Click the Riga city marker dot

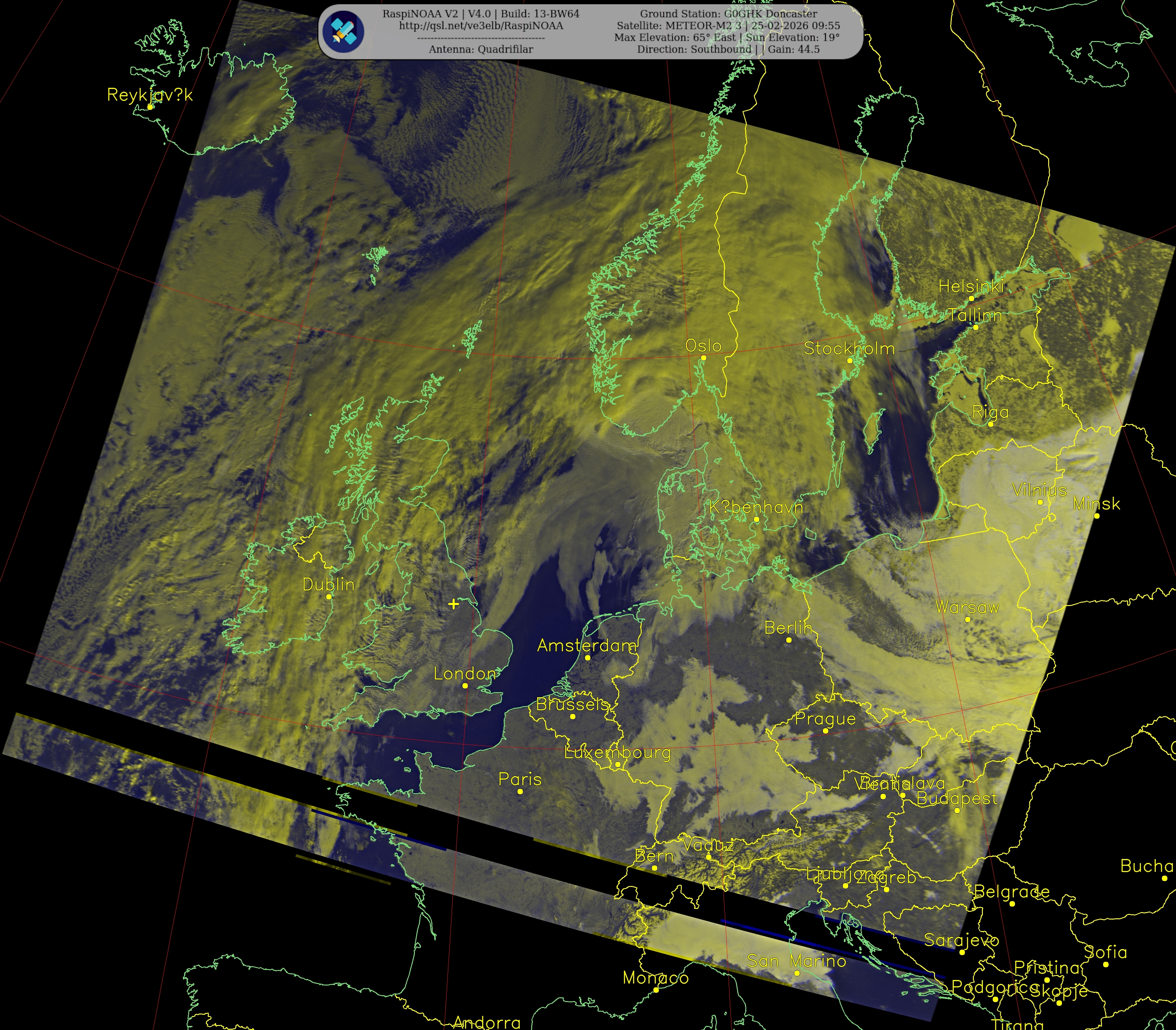991,424
